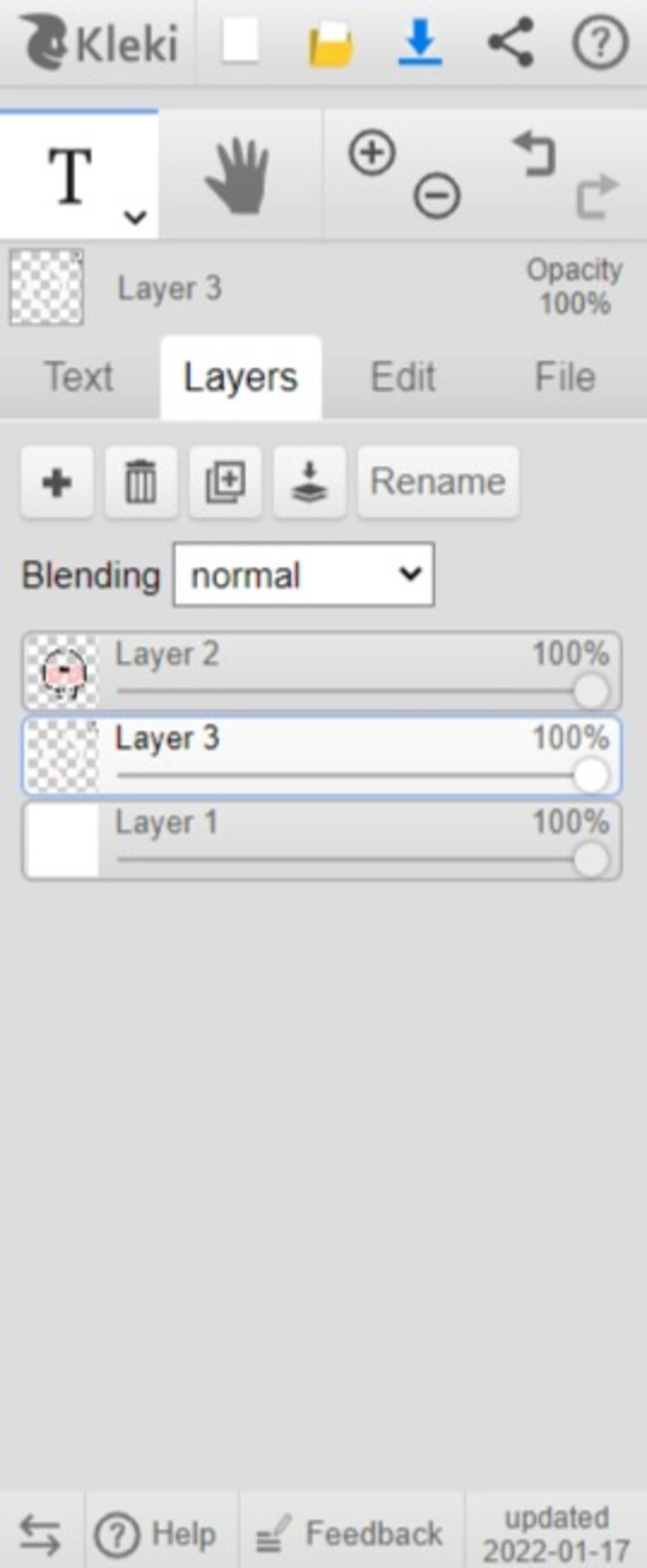Screen dimensions: 647x1568
Task: Expand the Text tool chevron
Action: click(x=135, y=217)
